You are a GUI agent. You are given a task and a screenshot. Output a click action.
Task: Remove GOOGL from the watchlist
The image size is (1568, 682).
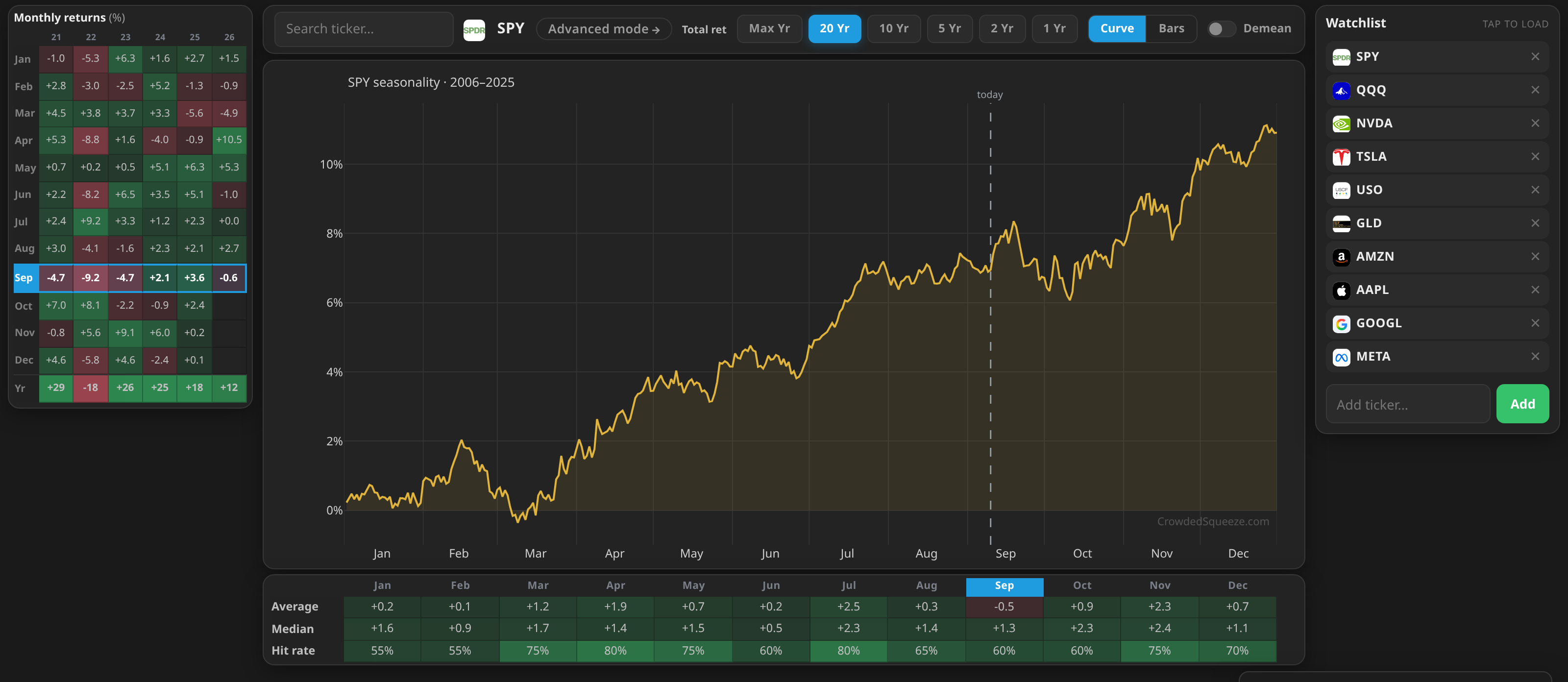point(1535,323)
